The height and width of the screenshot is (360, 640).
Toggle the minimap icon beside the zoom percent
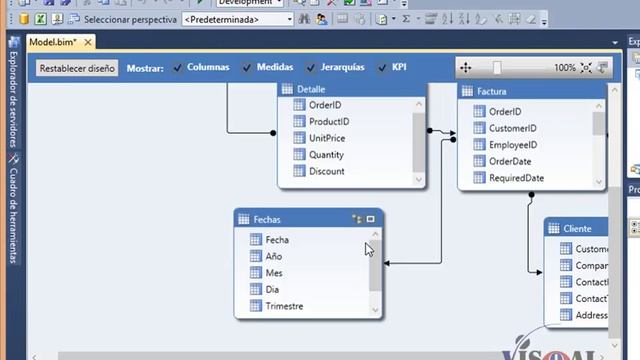coord(603,67)
